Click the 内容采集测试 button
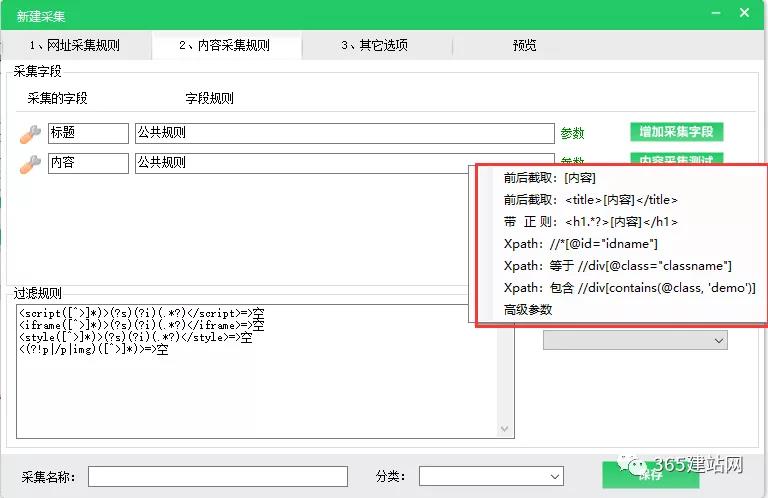The height and width of the screenshot is (498, 768). pos(676,159)
